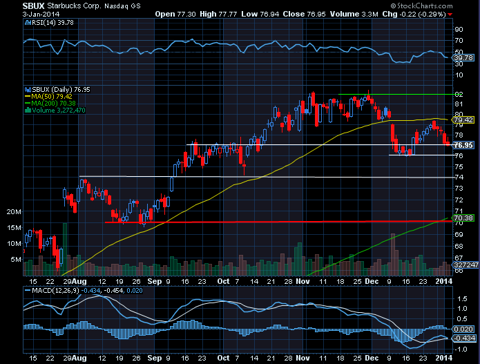Click the 3-Jan-2014 chart date
480x364 pixels.
[x=41, y=14]
